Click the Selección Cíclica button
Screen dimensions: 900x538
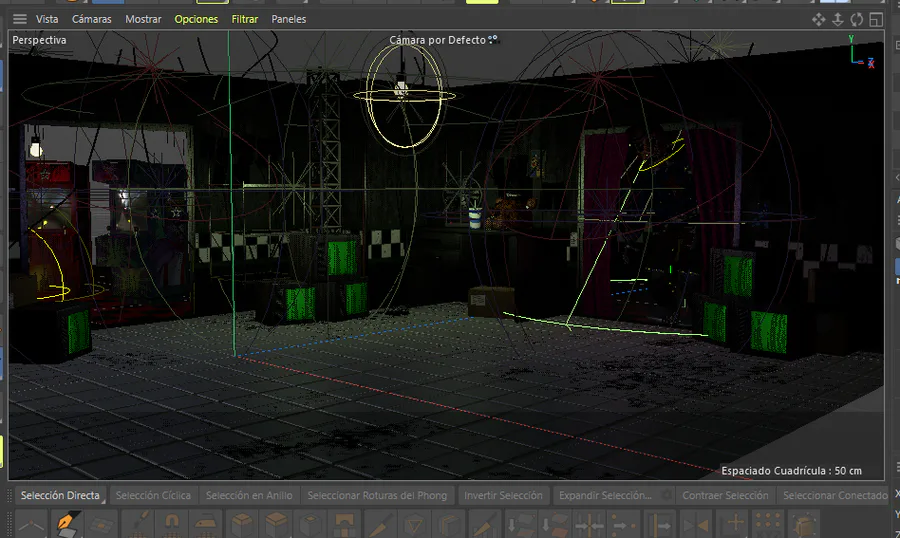153,495
